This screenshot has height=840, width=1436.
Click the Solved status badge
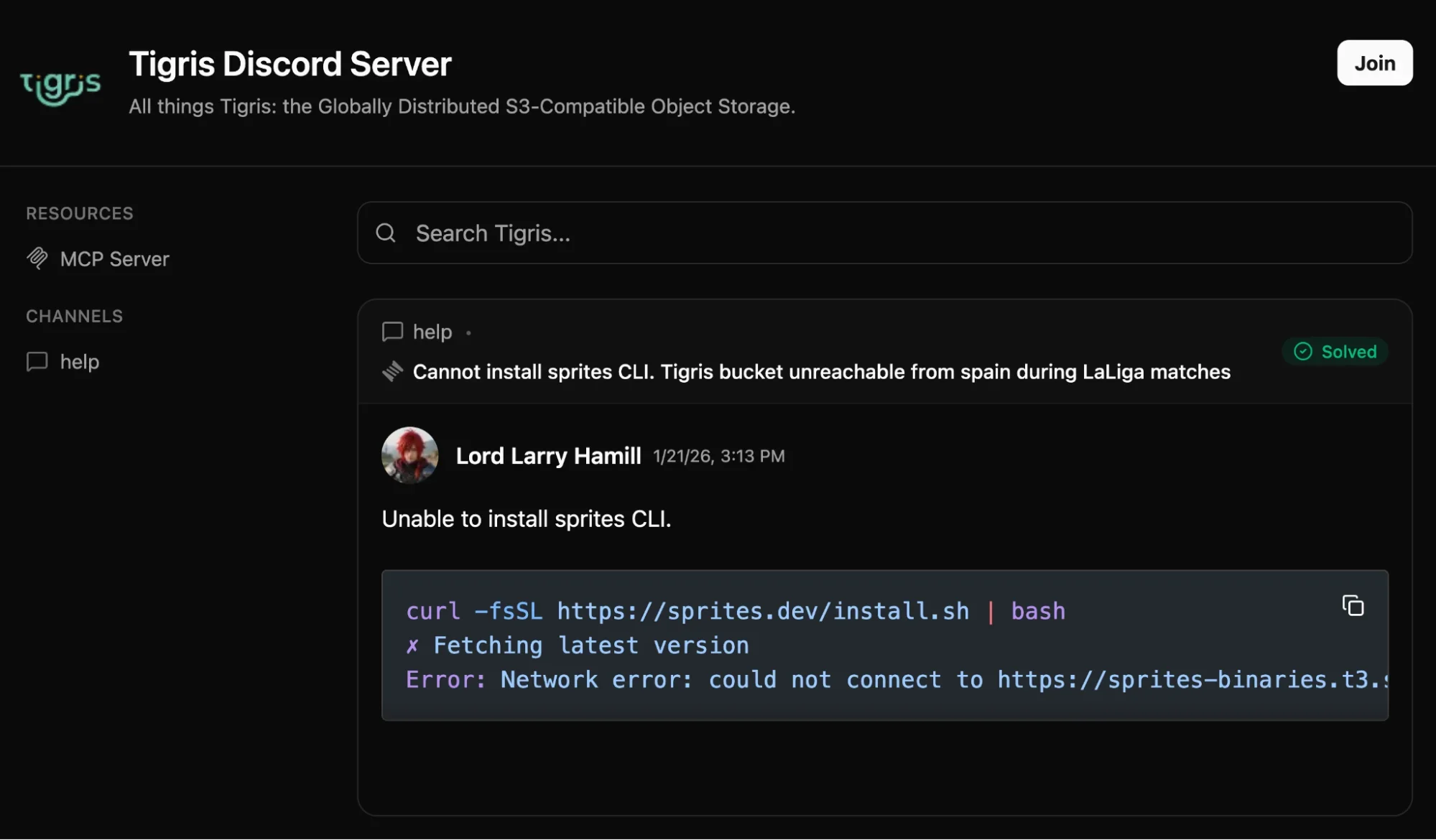coord(1335,351)
